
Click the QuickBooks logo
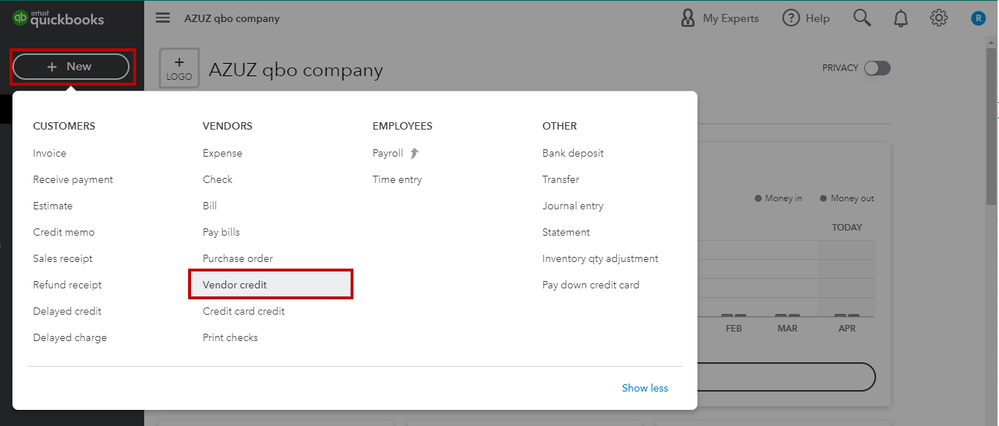[x=58, y=18]
